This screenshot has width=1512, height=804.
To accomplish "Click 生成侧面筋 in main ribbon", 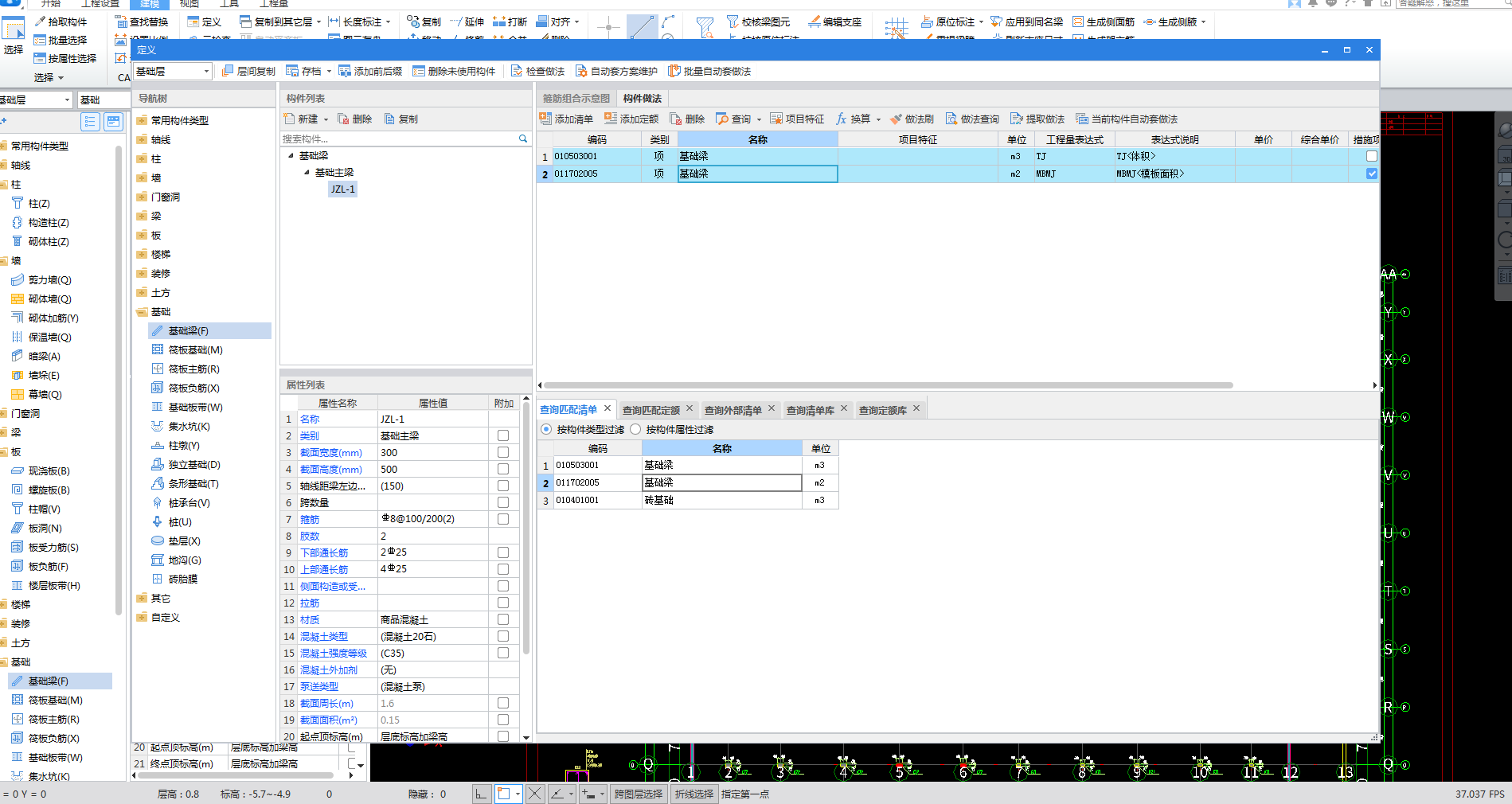I will tap(1104, 21).
